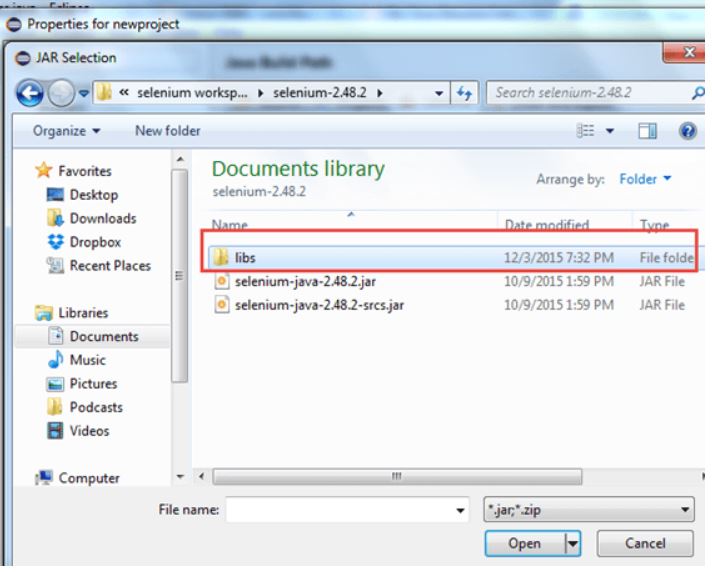Click the Music note icon
This screenshot has height=572, width=712.
pos(55,360)
